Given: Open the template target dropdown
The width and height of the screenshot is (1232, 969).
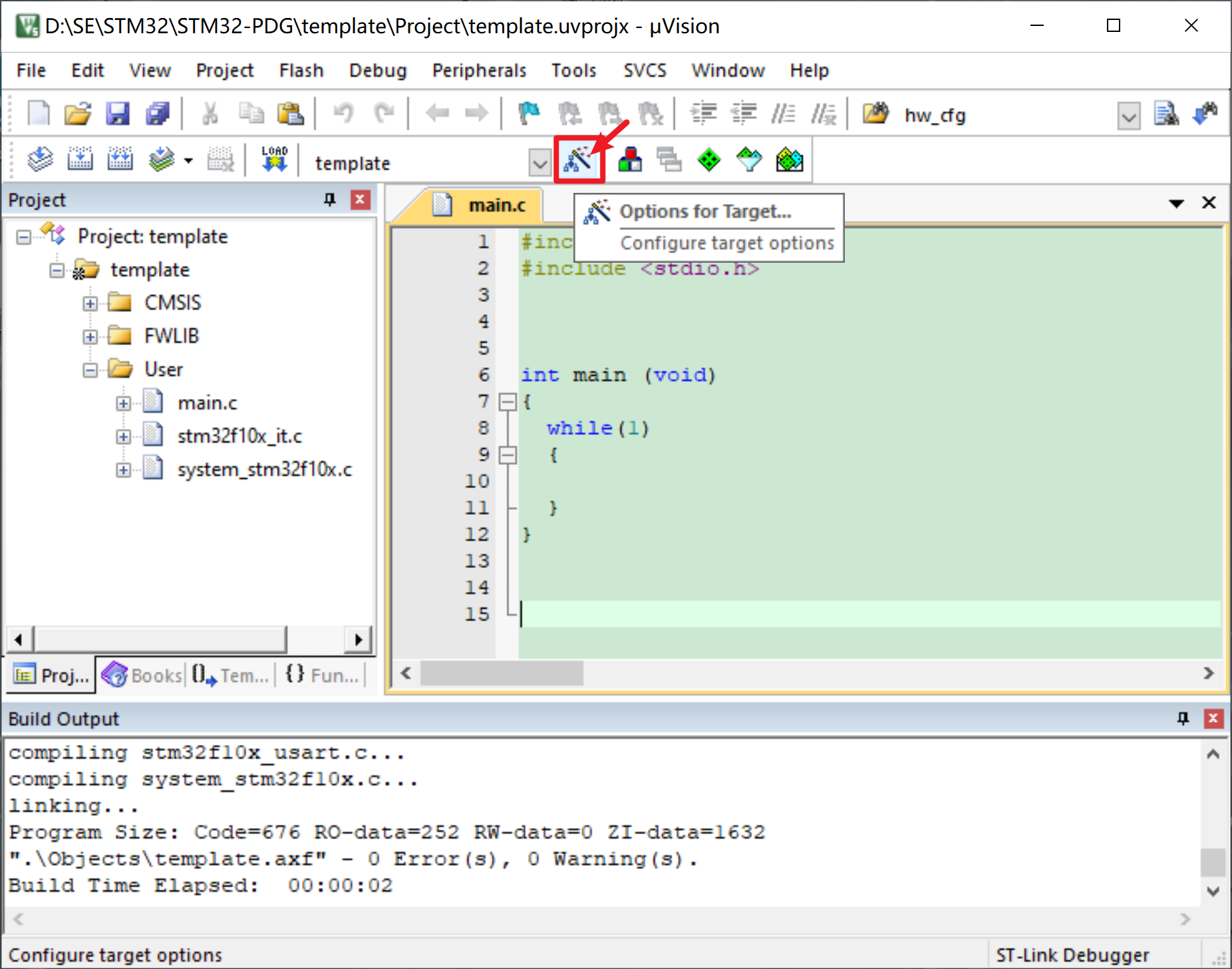Looking at the screenshot, I should 539,162.
